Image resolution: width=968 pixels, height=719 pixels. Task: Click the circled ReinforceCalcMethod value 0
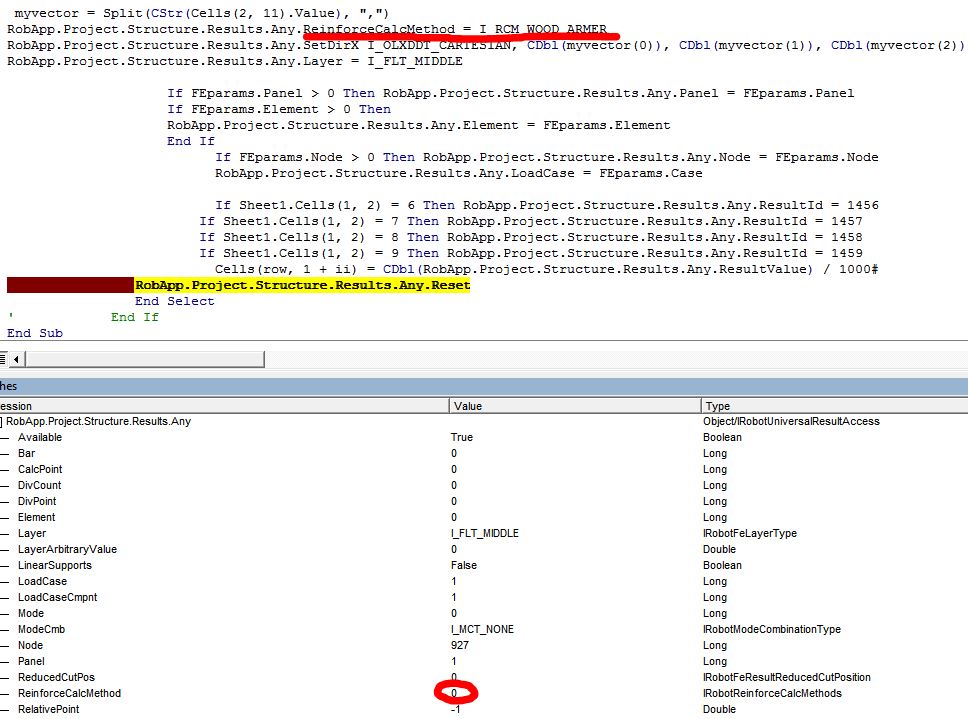click(454, 693)
